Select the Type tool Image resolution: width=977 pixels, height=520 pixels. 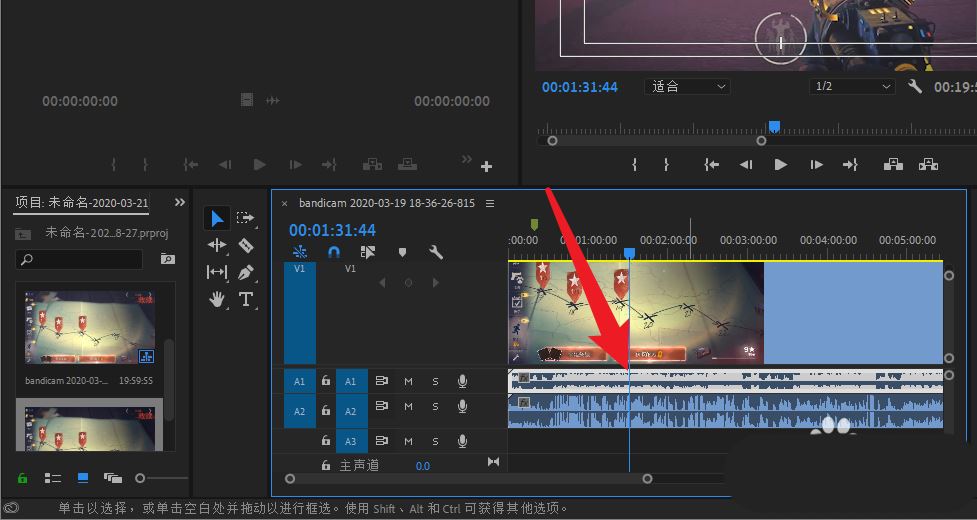click(x=245, y=299)
